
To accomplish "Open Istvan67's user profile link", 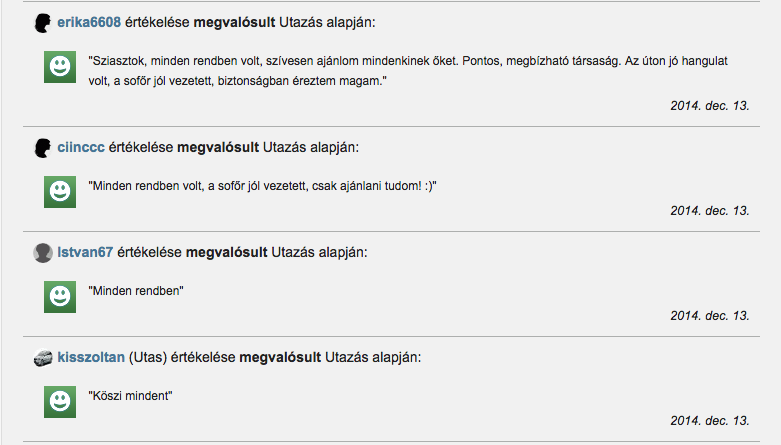I will pos(85,252).
